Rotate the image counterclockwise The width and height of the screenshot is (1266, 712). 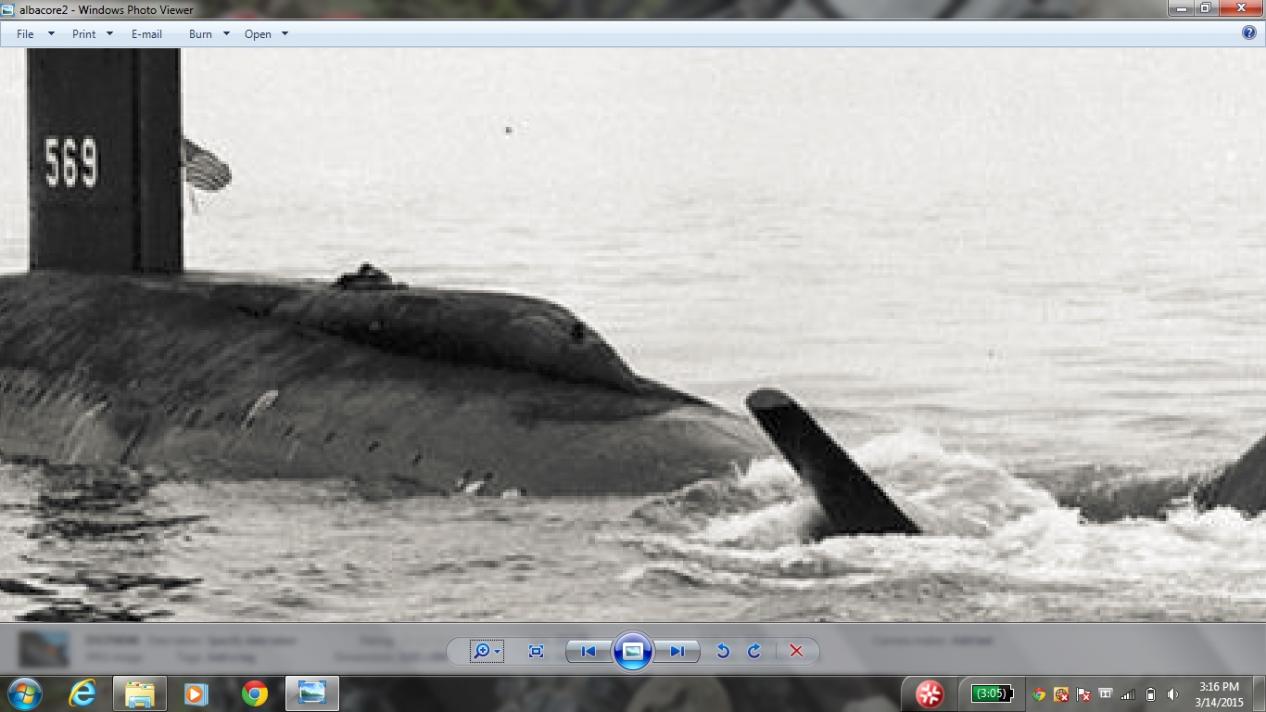pyautogui.click(x=723, y=651)
